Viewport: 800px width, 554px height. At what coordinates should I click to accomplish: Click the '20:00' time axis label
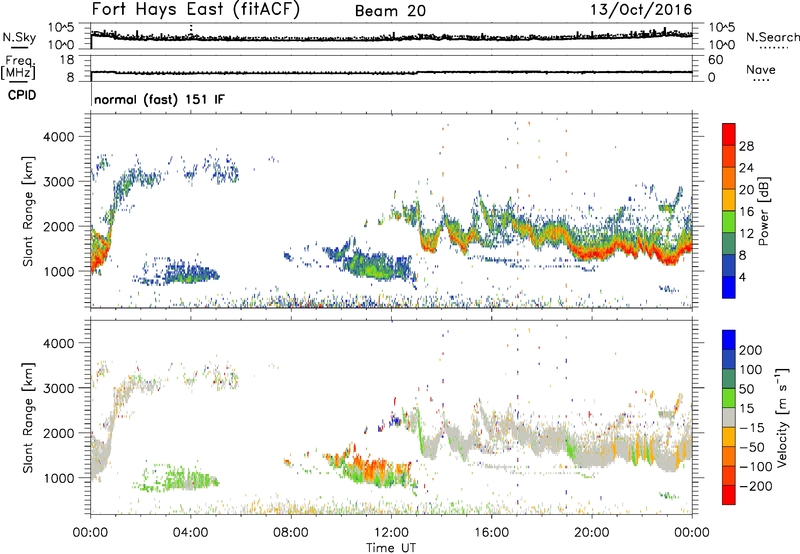coord(592,533)
